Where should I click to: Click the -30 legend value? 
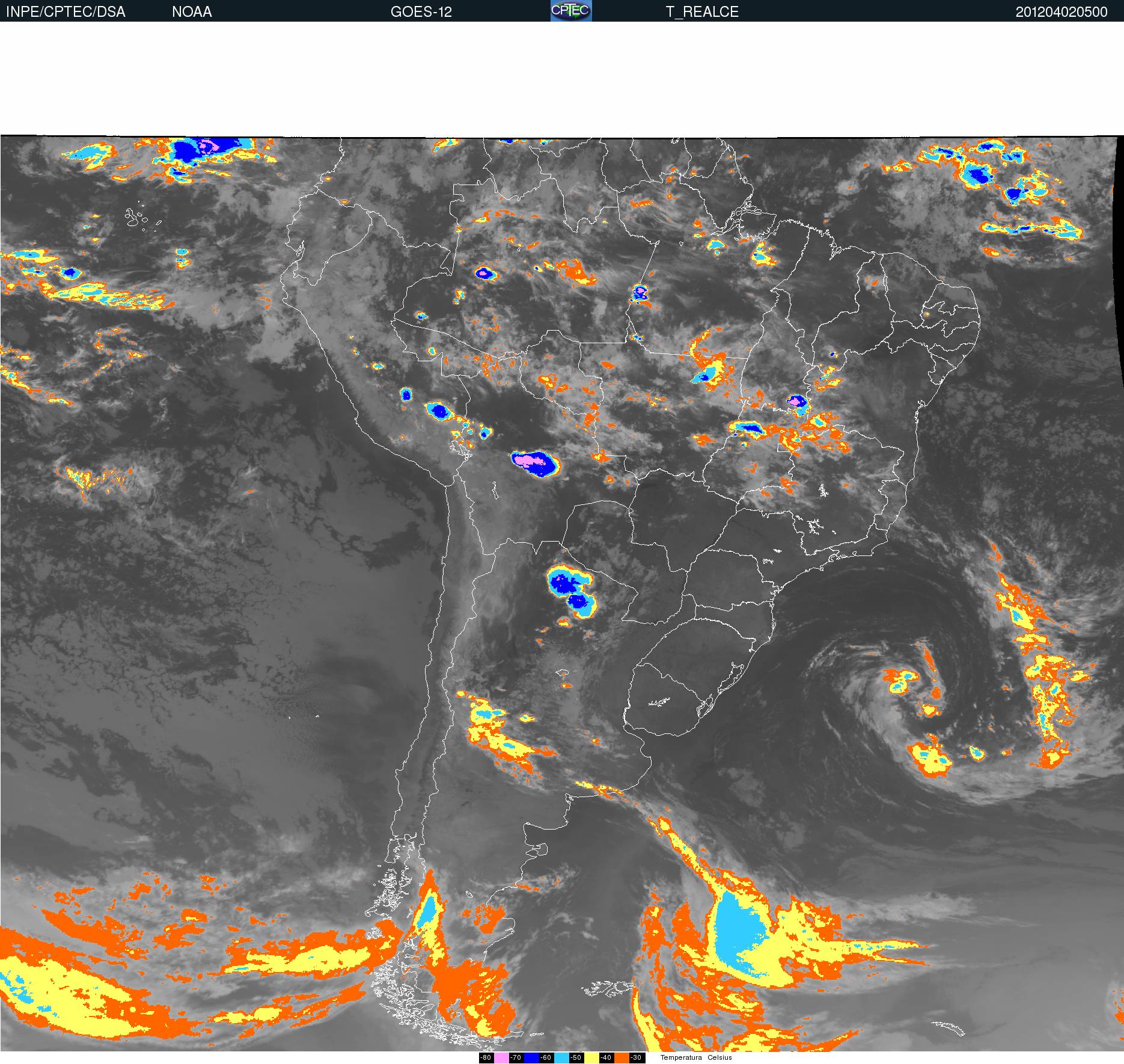pos(637,1057)
